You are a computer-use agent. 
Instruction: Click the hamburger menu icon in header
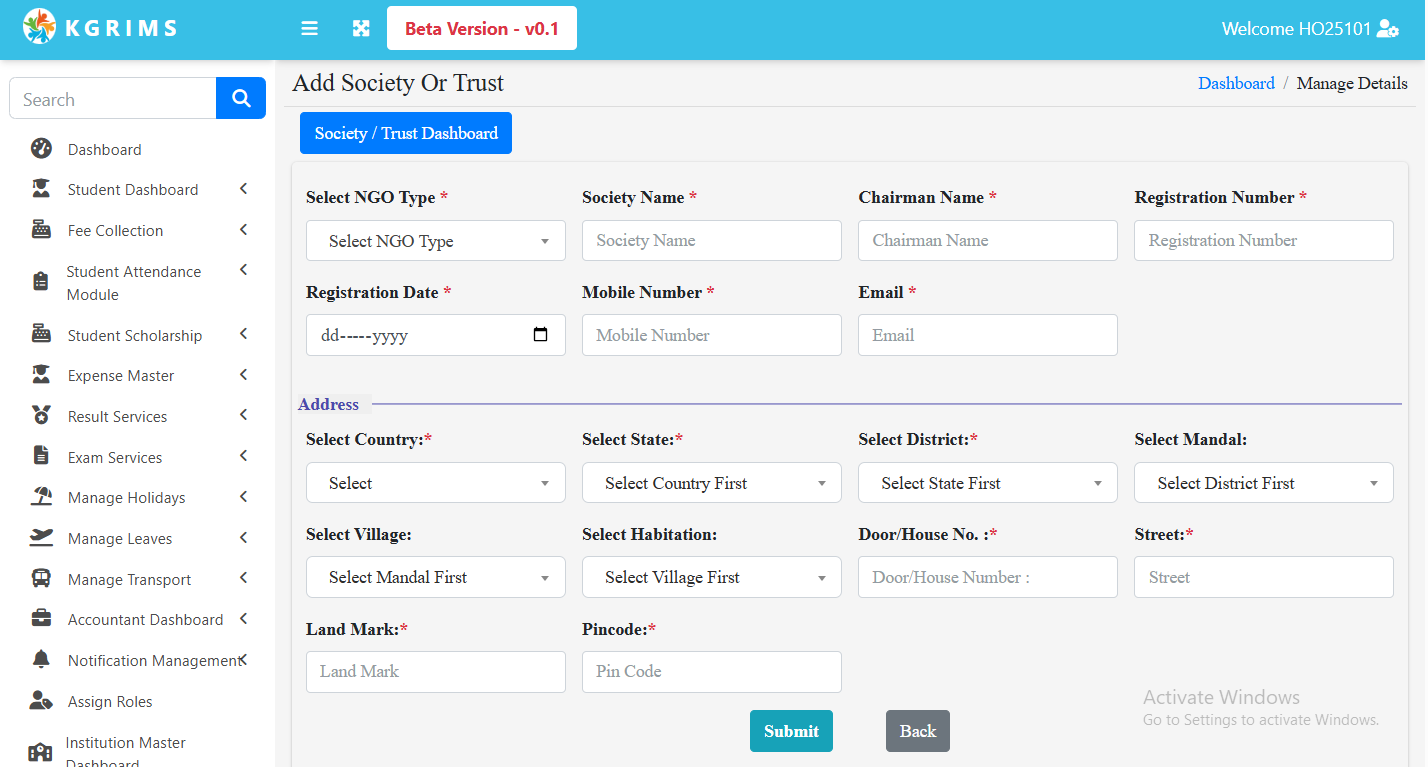309,29
